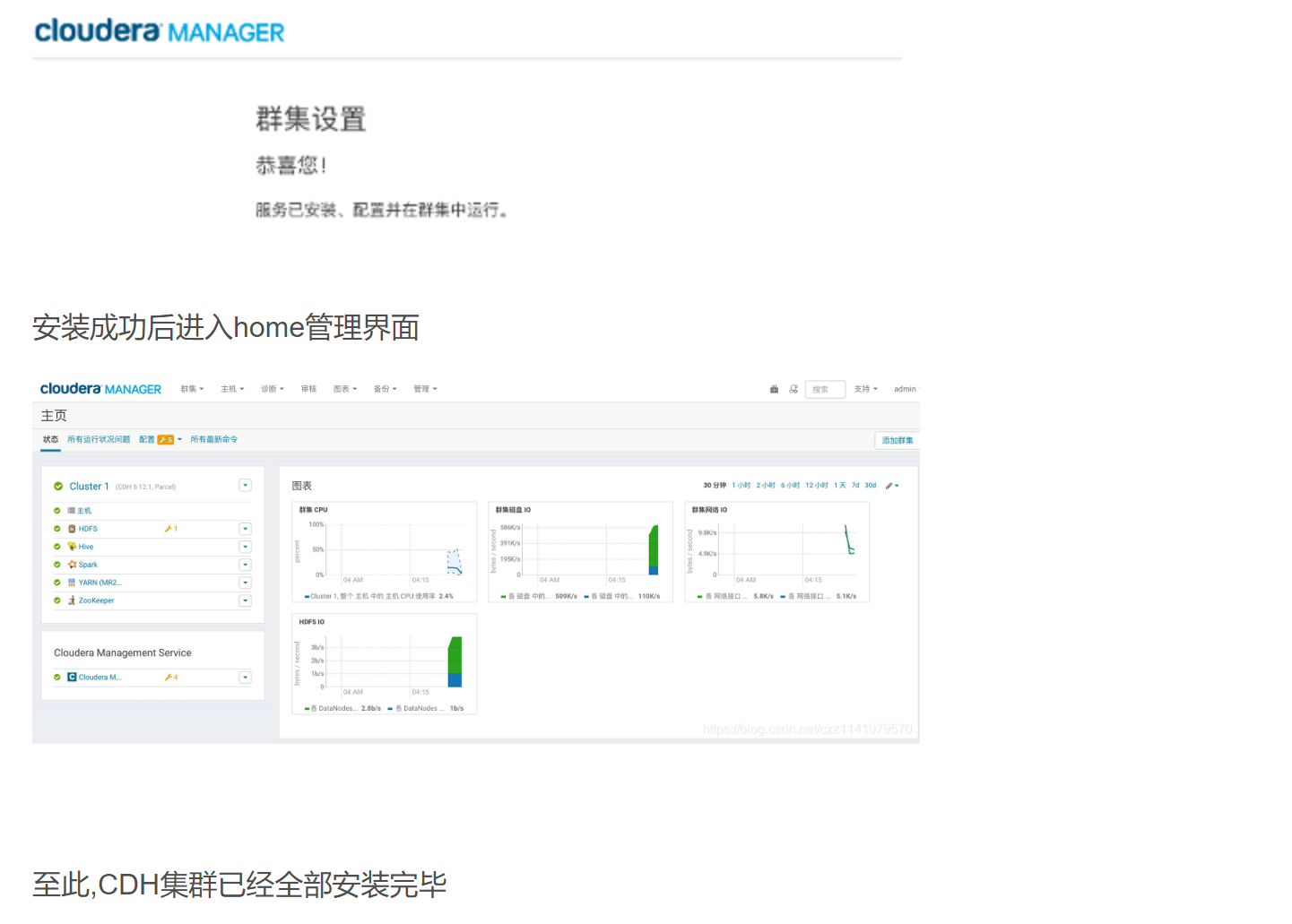This screenshot has height=924, width=1292.
Task: Open the HDFS row actions dropdown
Action: (x=245, y=529)
